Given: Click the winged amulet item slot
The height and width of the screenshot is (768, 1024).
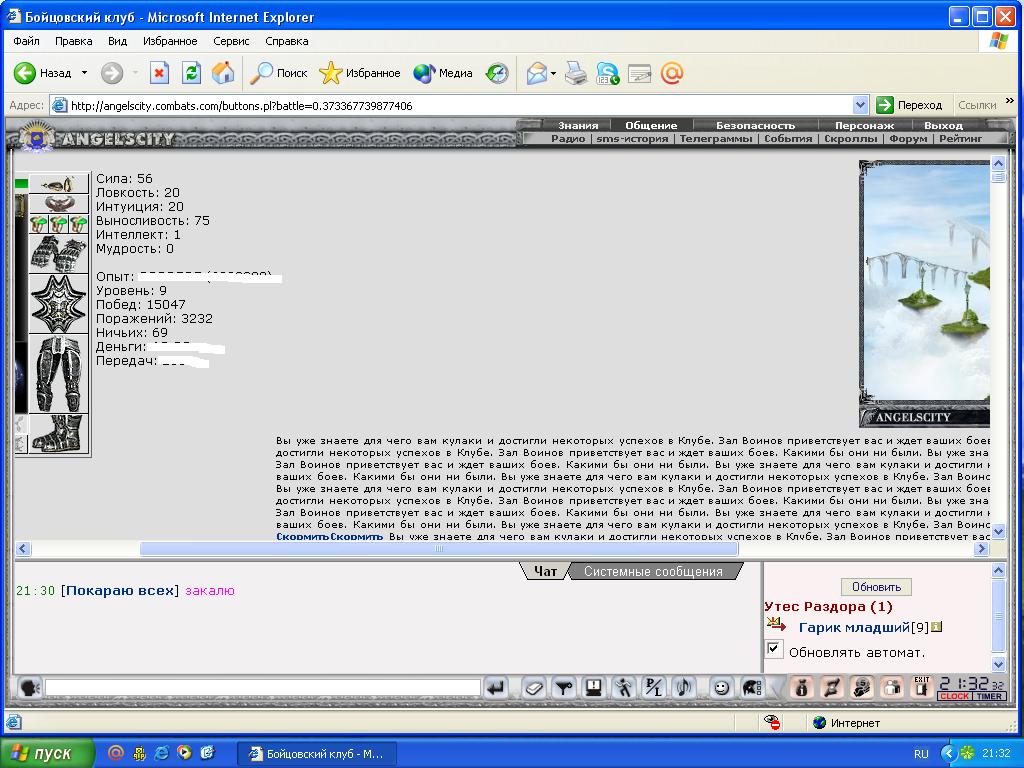Looking at the screenshot, I should (x=59, y=204).
